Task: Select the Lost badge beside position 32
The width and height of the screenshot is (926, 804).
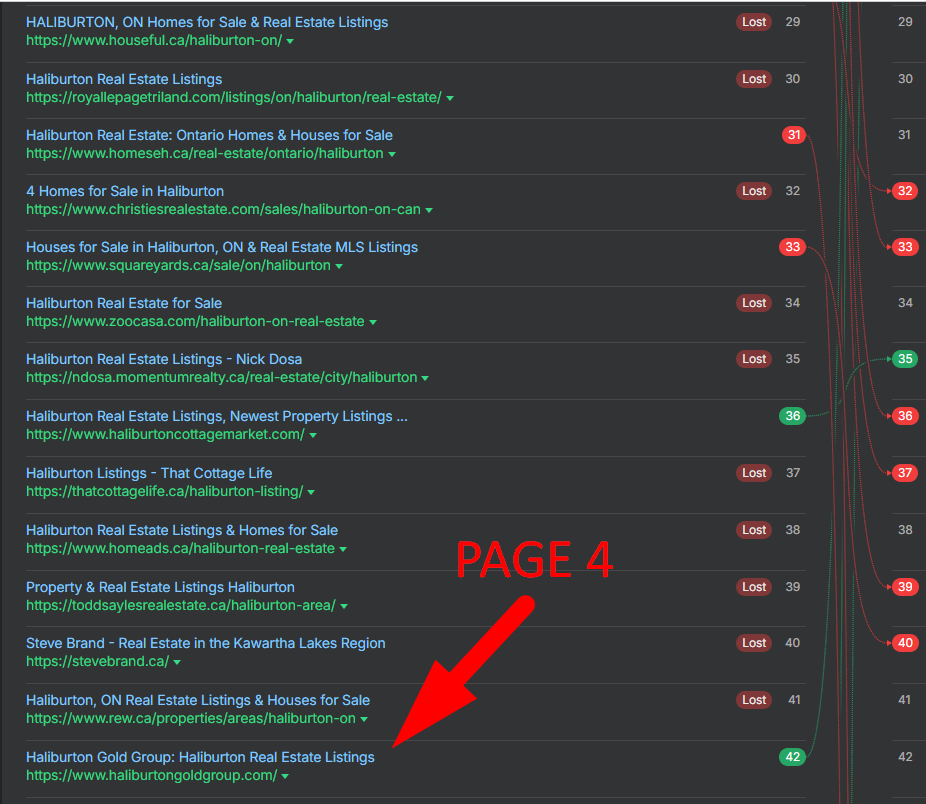Action: [754, 191]
